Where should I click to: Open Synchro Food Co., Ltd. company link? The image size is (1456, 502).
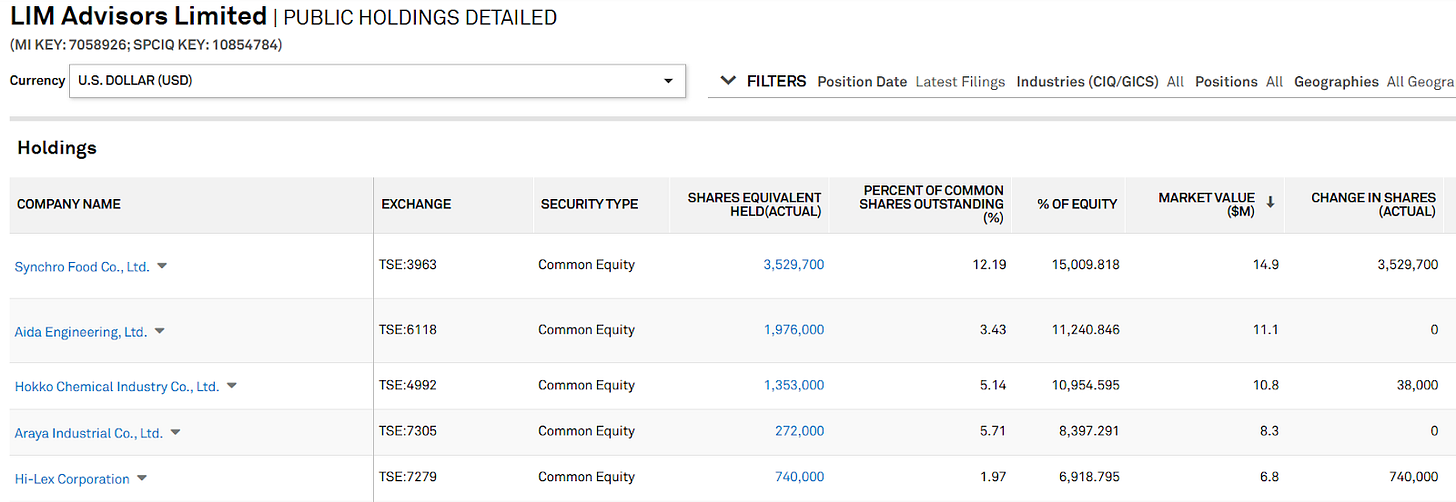point(82,267)
